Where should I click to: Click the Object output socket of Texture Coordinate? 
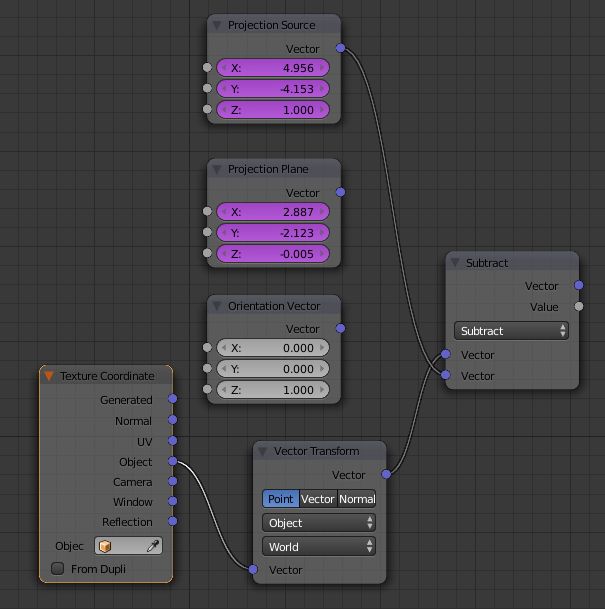point(172,461)
